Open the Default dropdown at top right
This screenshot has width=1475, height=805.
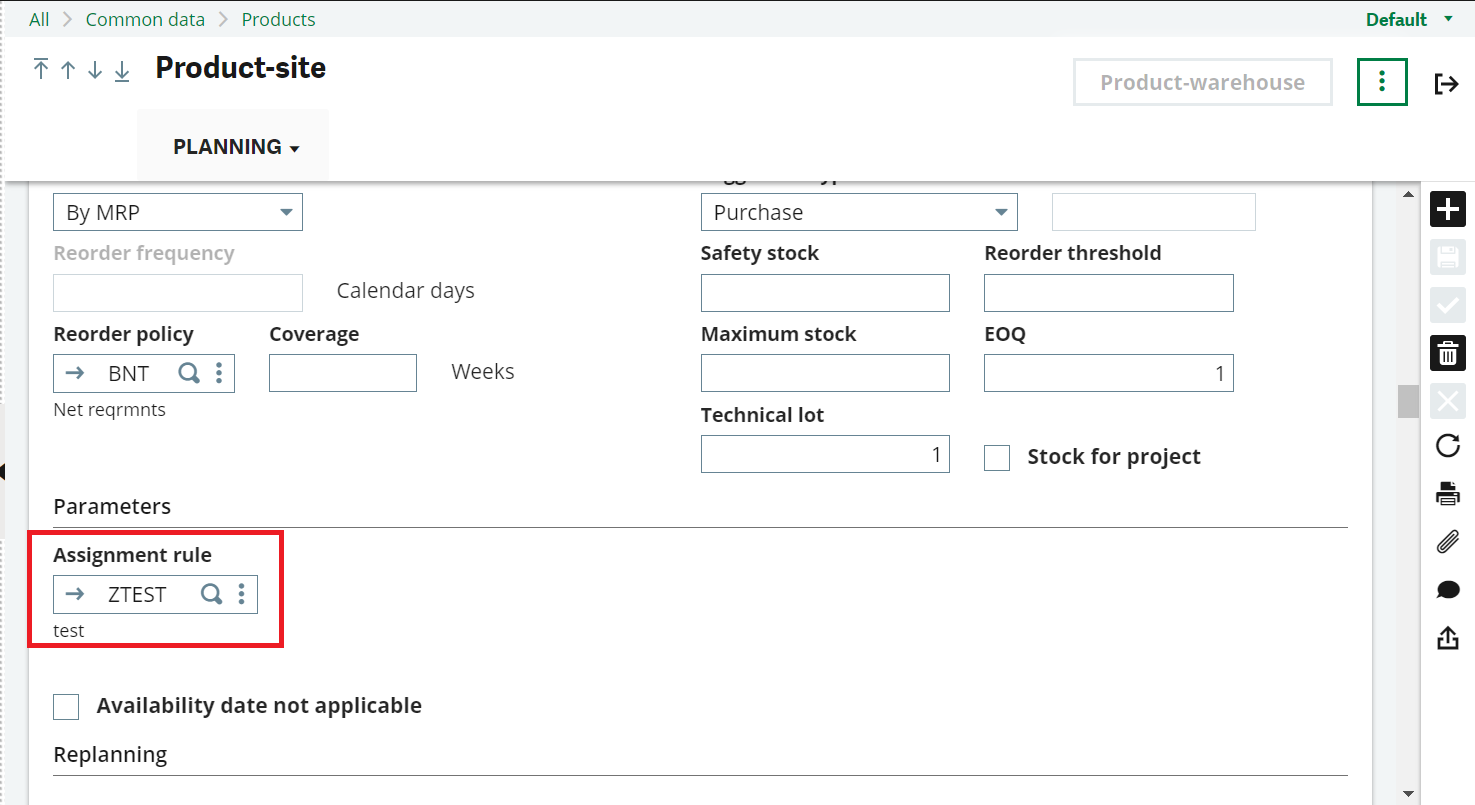(1409, 19)
